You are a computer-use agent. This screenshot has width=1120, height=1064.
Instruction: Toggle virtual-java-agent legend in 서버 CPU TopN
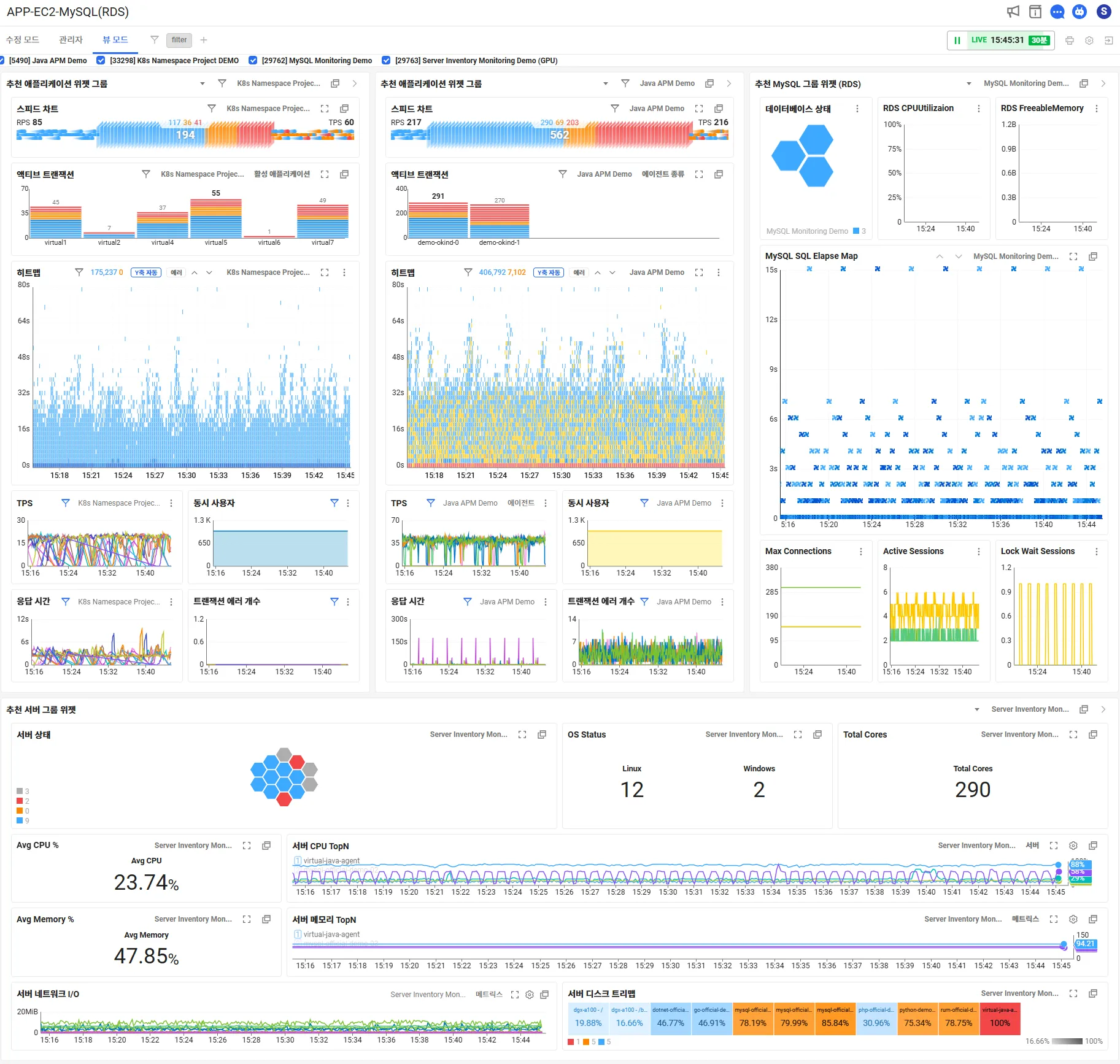(327, 861)
